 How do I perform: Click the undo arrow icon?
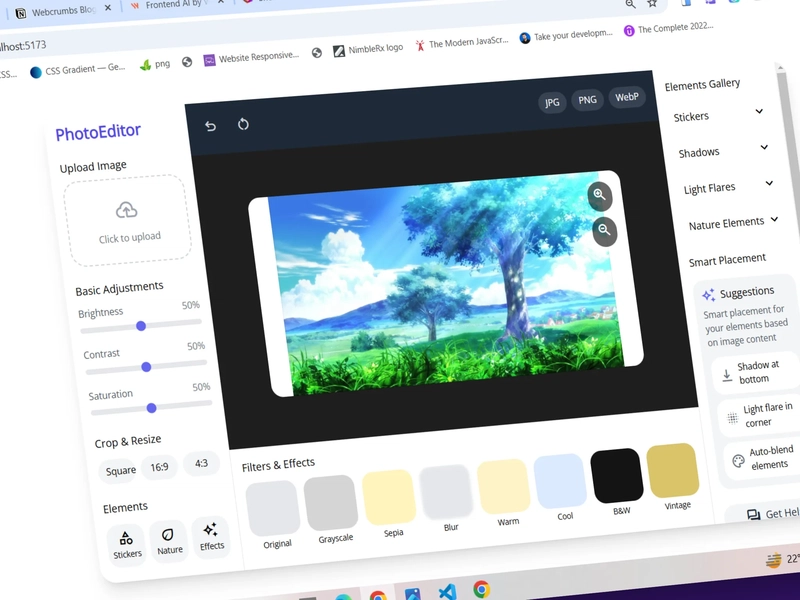(x=210, y=126)
